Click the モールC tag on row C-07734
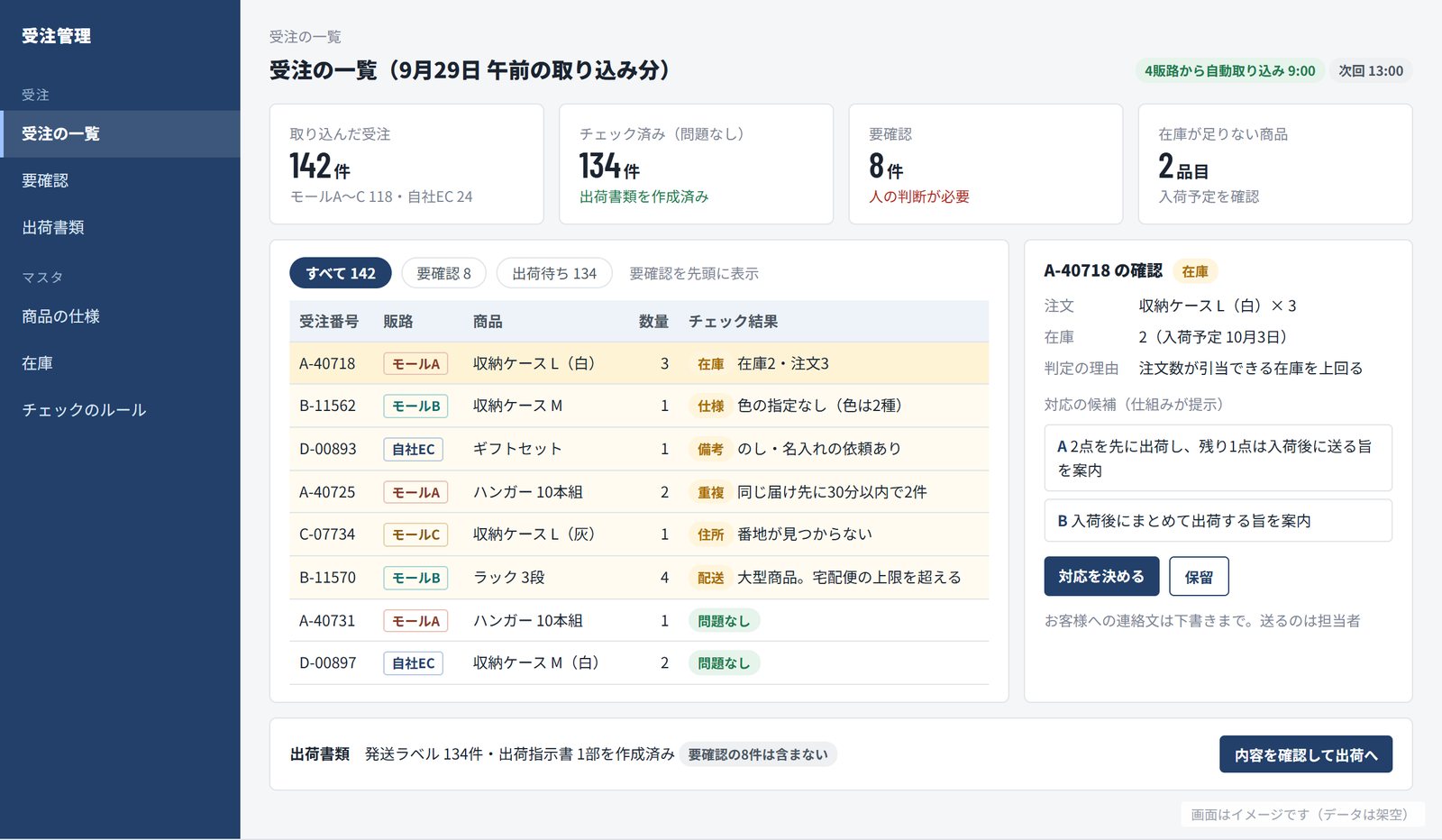Screen dimensions: 1442x840 (415, 534)
